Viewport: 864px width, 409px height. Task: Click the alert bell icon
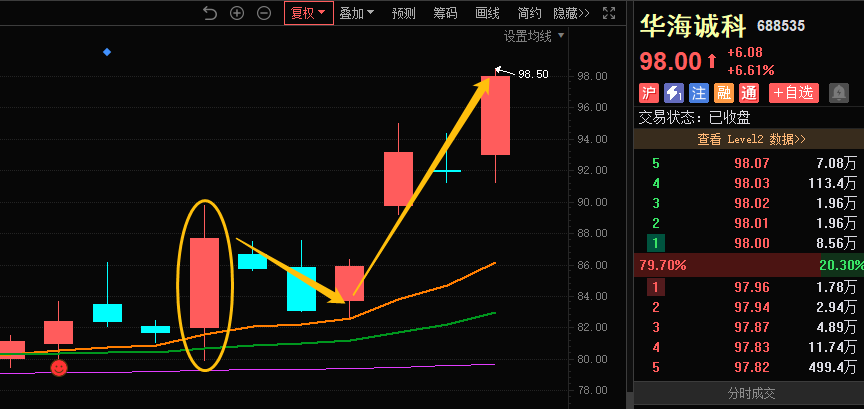(x=839, y=93)
